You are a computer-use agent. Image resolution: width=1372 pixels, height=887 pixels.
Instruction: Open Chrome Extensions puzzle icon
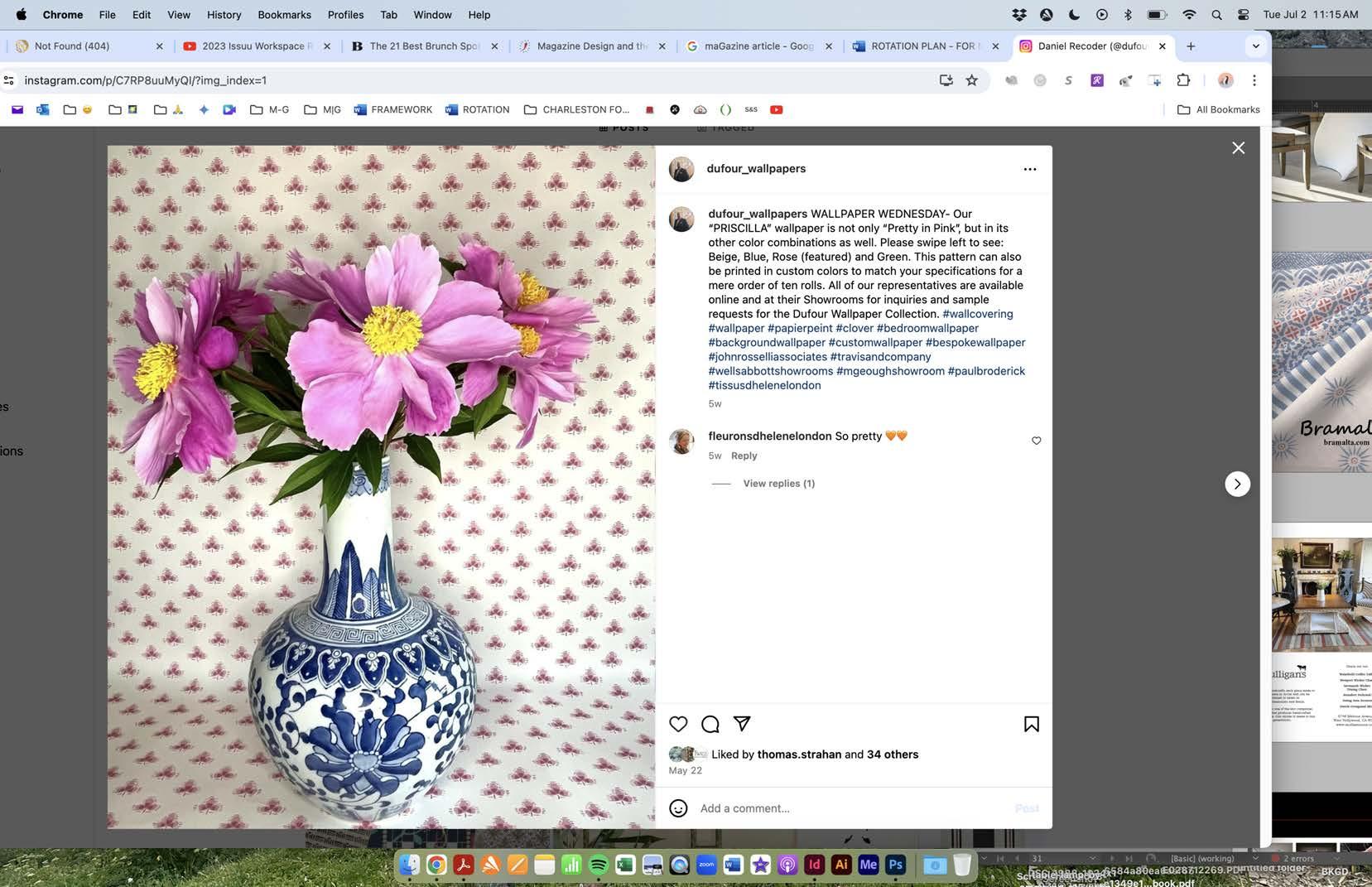coord(1183,80)
